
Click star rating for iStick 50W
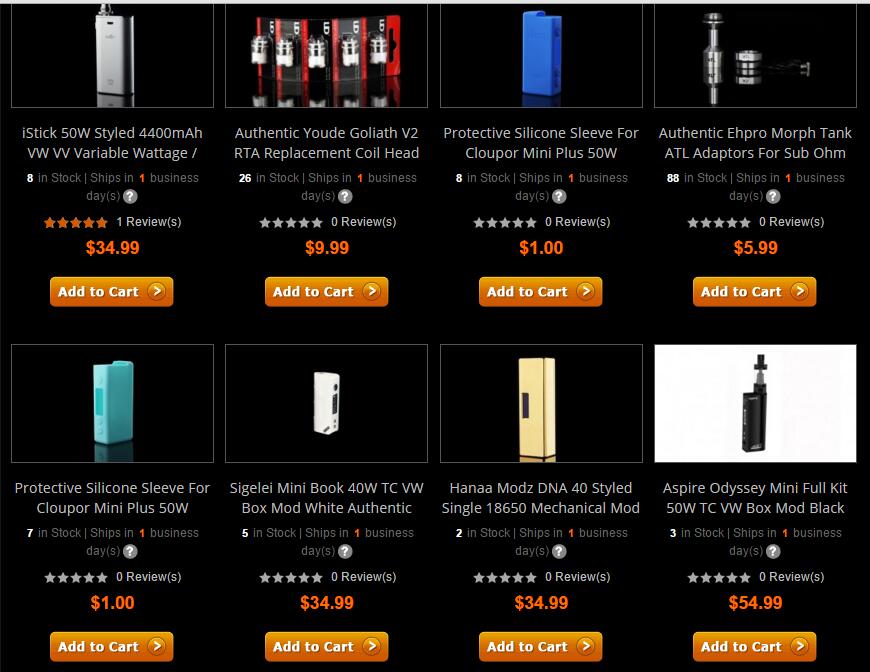pos(75,223)
